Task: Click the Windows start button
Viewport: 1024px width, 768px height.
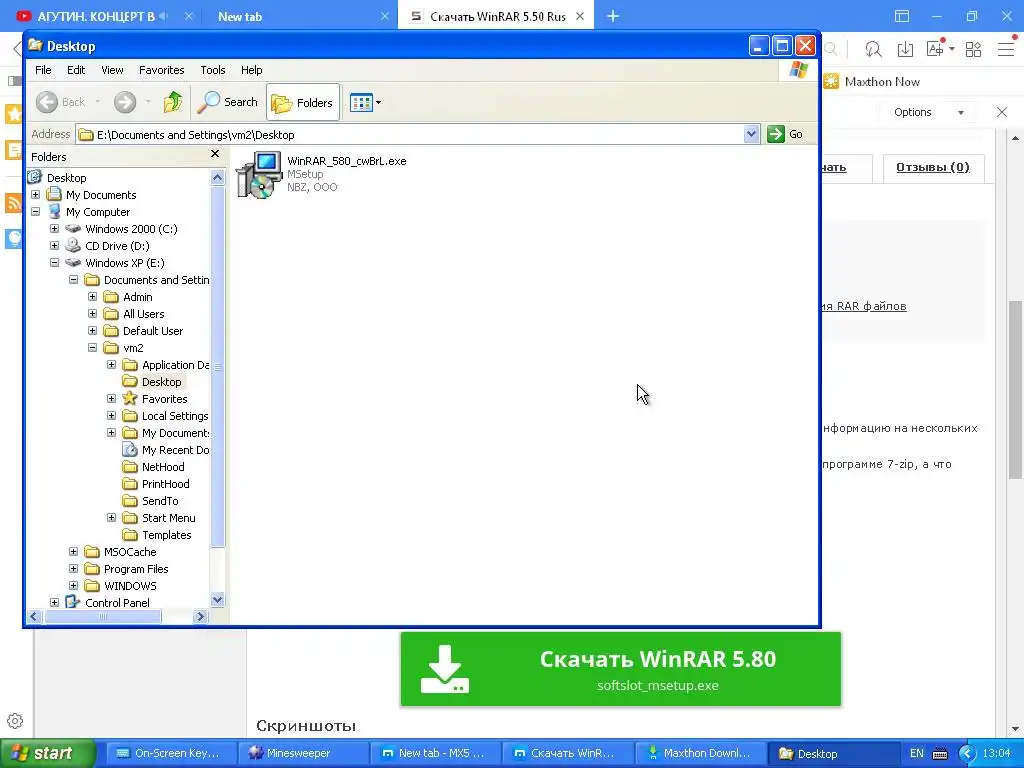Action: point(48,753)
